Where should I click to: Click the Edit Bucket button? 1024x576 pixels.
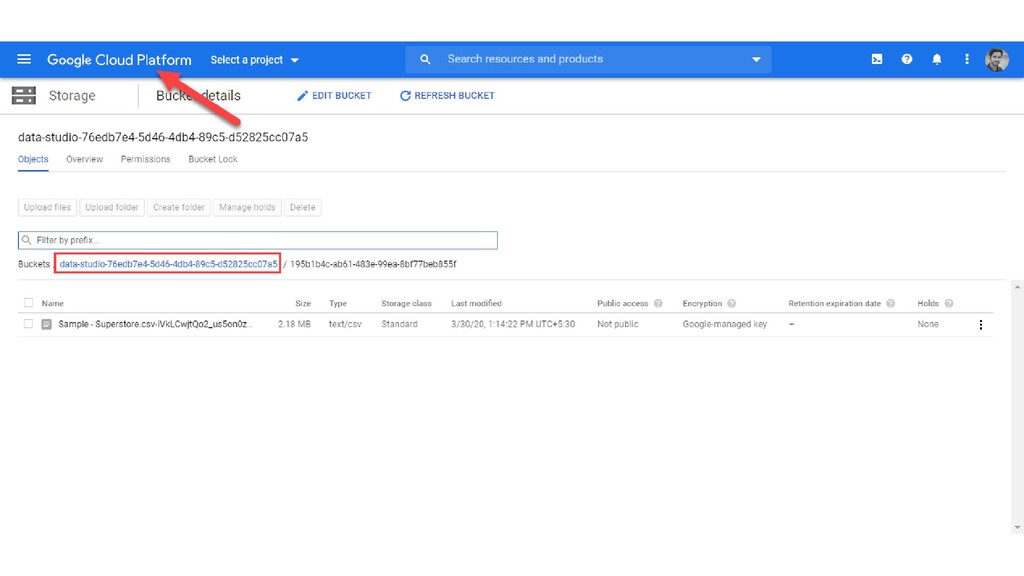pyautogui.click(x=334, y=96)
